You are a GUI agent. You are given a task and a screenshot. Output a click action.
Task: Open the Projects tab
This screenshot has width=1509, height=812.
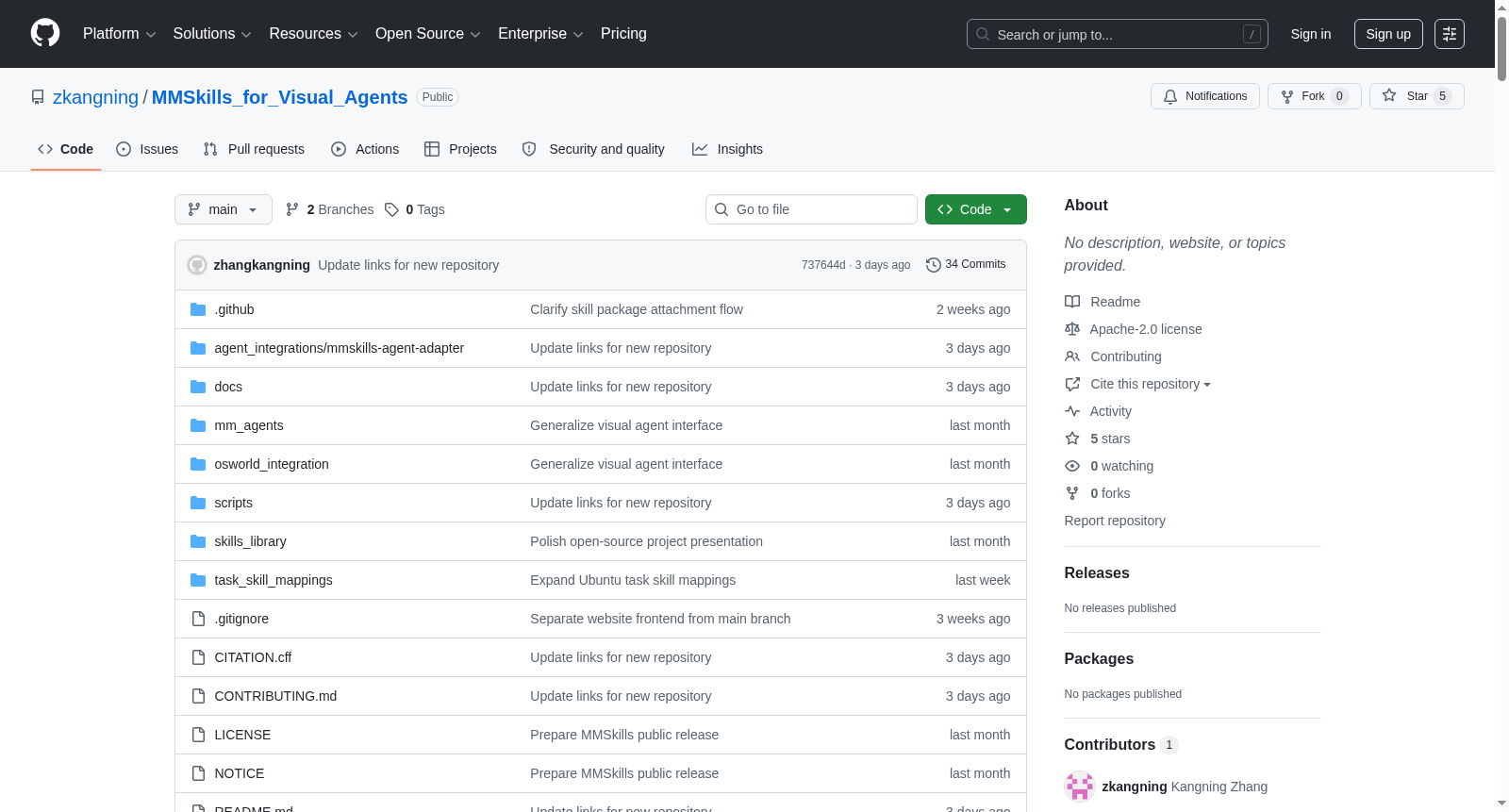[x=460, y=149]
